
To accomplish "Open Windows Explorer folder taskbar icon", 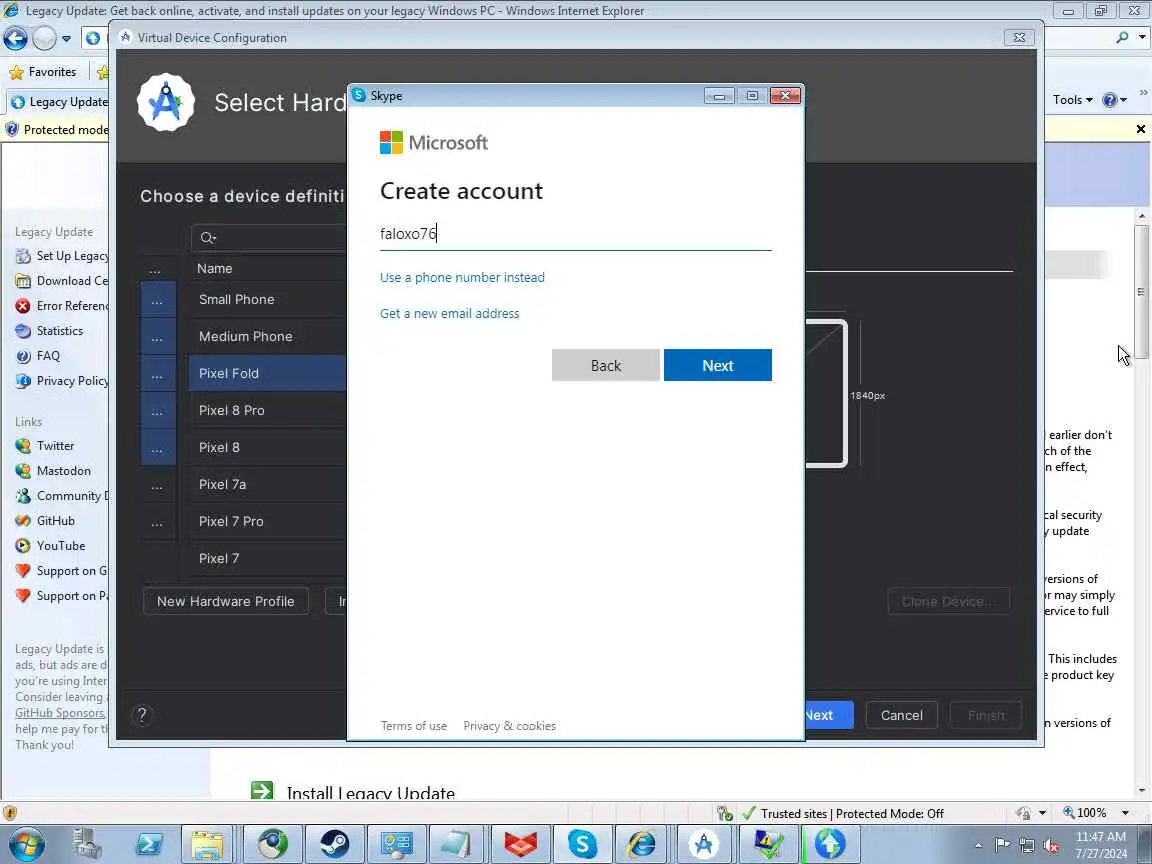I will (x=207, y=844).
